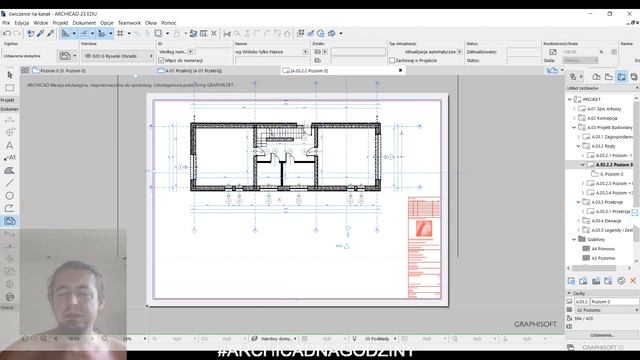640x360 pixels.
Task: Click the 'Ustawienia...' button
Action: [x=602, y=335]
